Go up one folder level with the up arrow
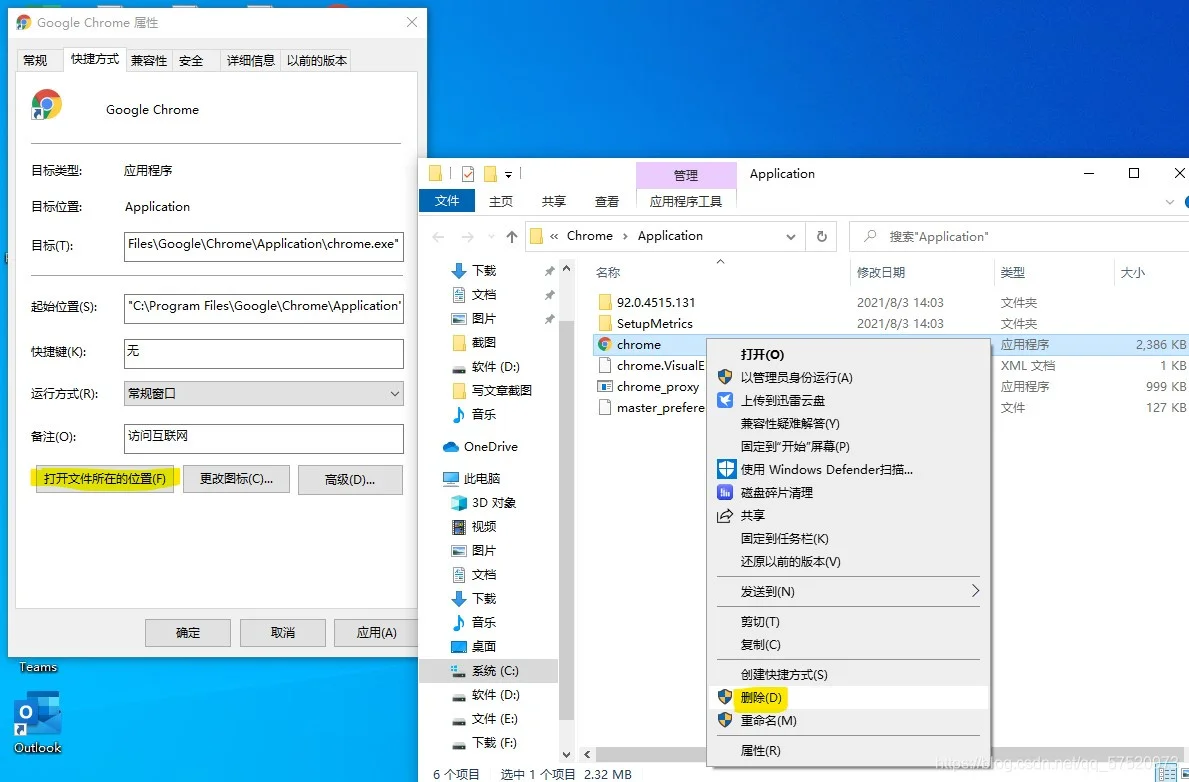The image size is (1189, 782). point(512,237)
